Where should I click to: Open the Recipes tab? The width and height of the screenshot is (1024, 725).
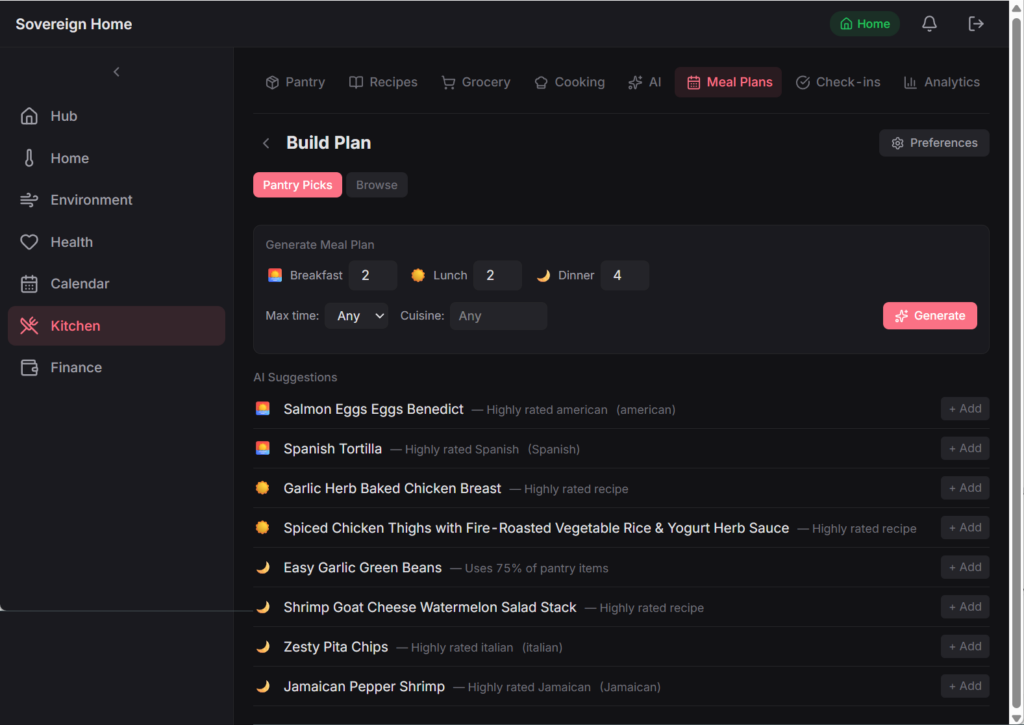point(383,82)
